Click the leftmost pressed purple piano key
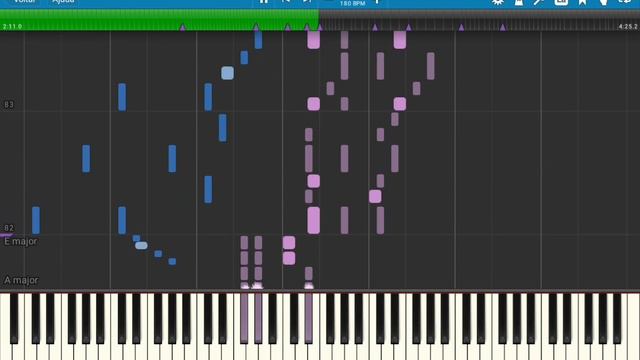Image resolution: width=640 pixels, height=360 pixels. pyautogui.click(x=244, y=318)
